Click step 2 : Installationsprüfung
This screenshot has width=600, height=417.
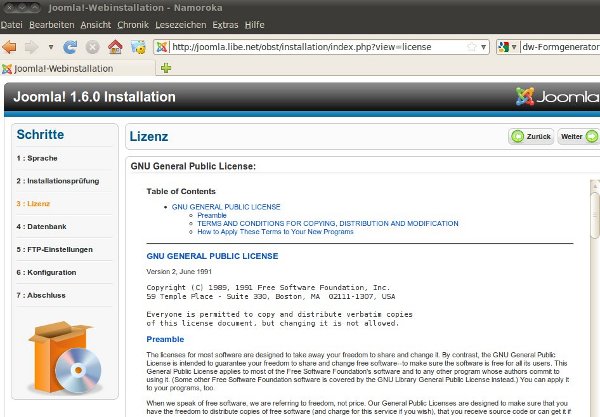tap(58, 181)
